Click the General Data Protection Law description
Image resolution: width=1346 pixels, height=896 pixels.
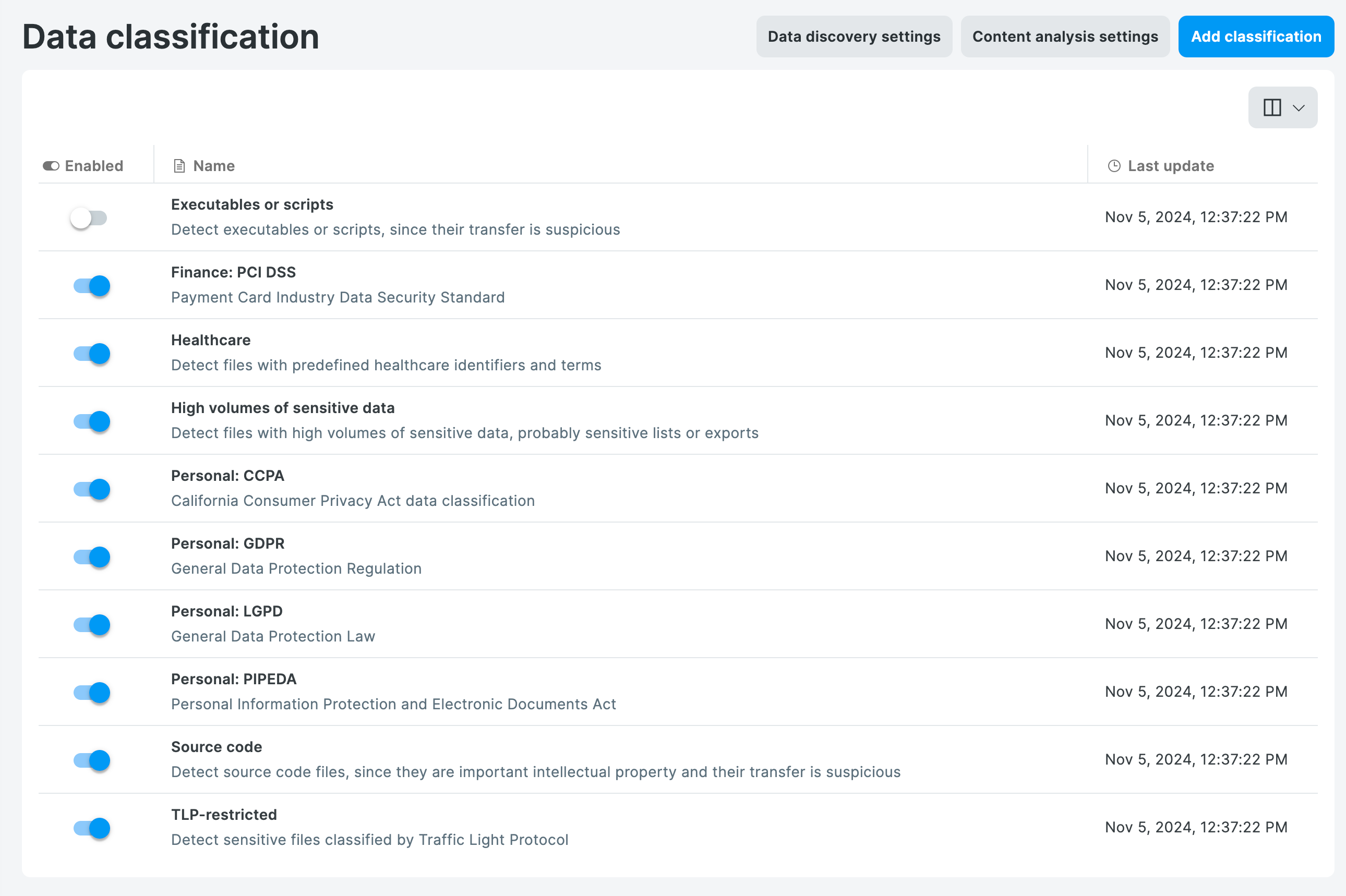tap(273, 637)
